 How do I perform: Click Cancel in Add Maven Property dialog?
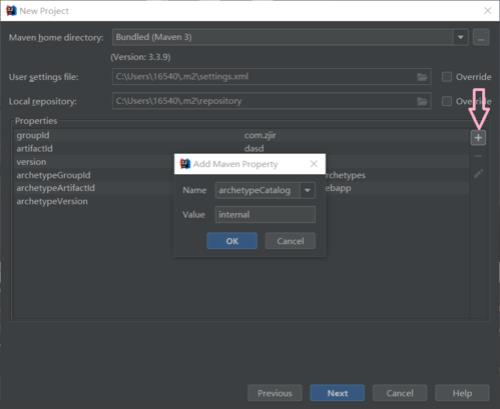point(290,241)
